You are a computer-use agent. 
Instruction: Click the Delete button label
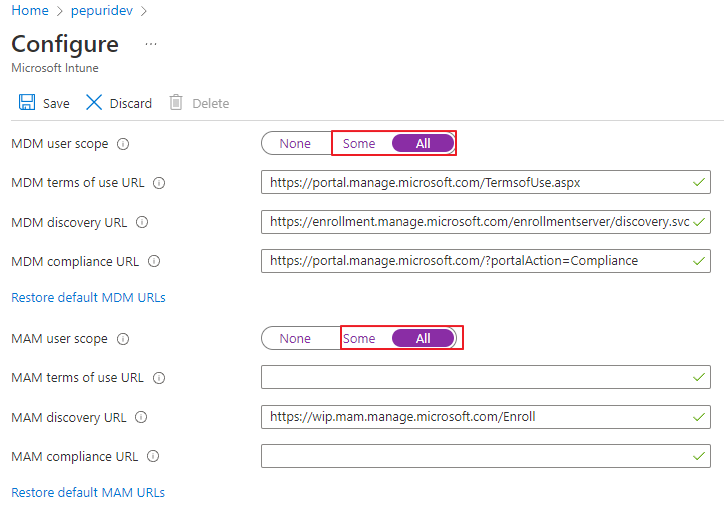tap(211, 103)
